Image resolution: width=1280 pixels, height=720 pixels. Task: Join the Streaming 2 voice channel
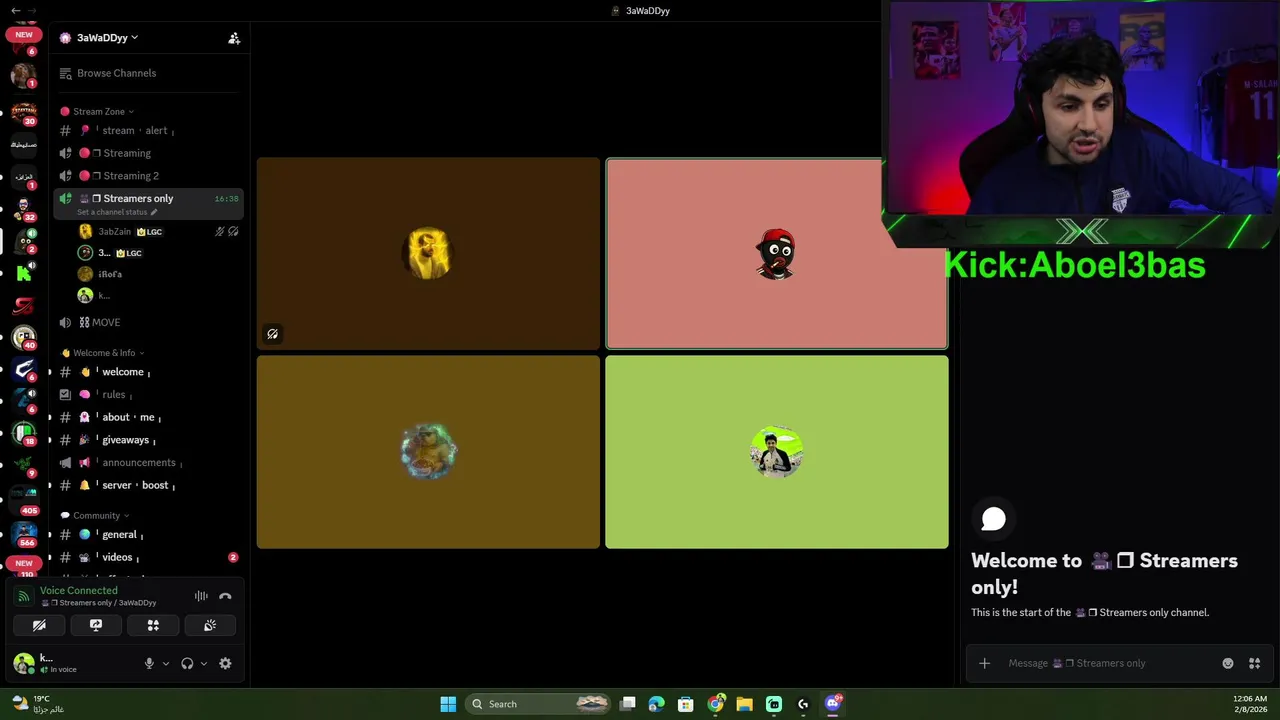(x=150, y=176)
